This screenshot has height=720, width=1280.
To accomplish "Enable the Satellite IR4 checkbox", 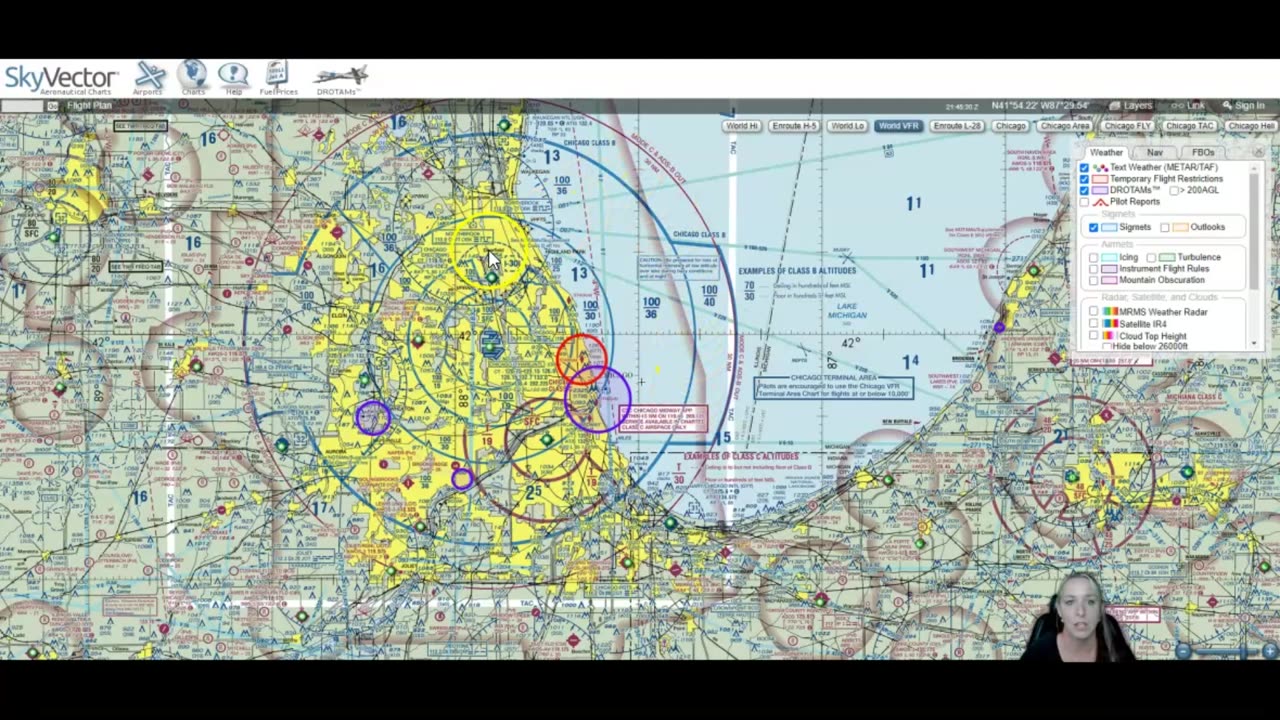I will (1093, 324).
